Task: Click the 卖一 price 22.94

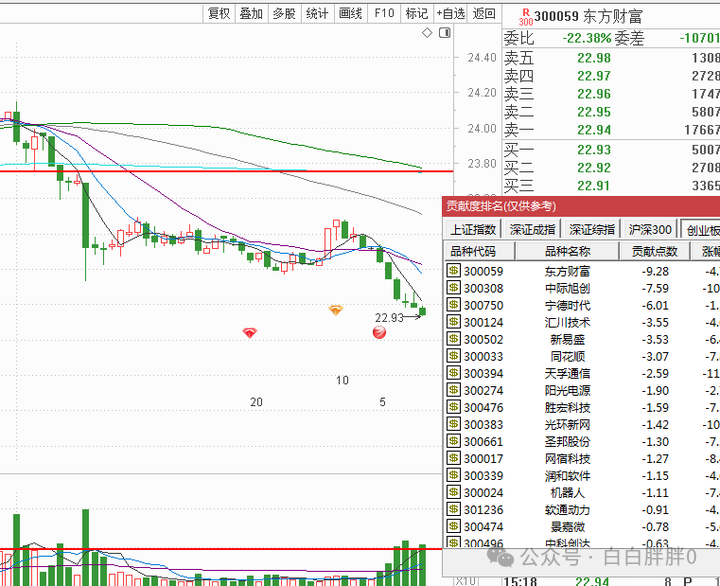Action: (x=594, y=130)
